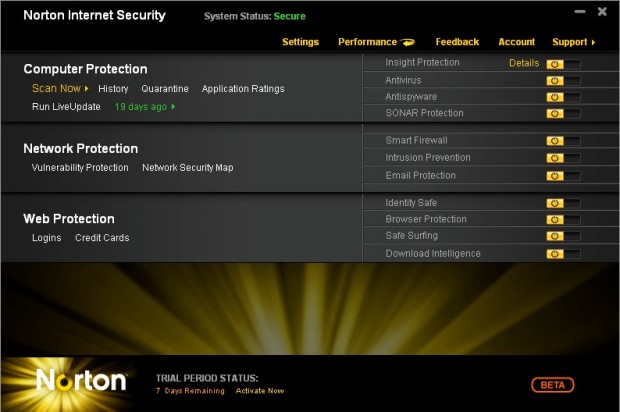Click the SONAR Protection label
Image resolution: width=620 pixels, height=412 pixels.
click(x=424, y=113)
